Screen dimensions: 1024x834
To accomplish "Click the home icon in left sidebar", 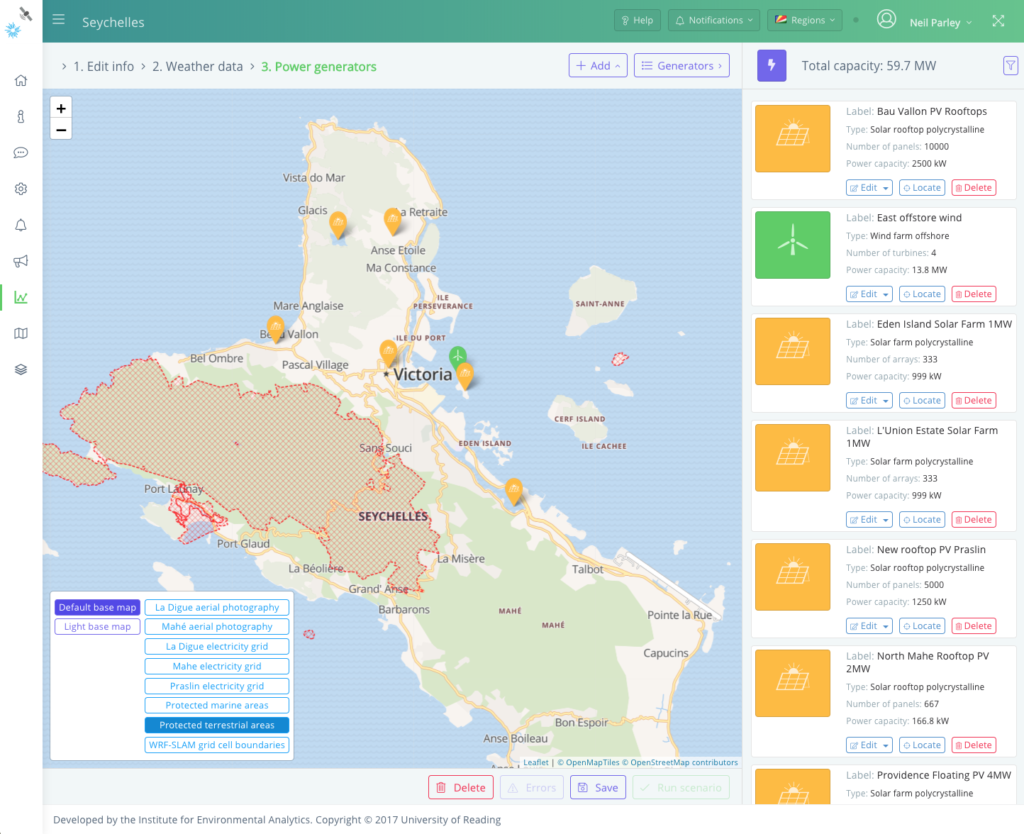I will [21, 81].
